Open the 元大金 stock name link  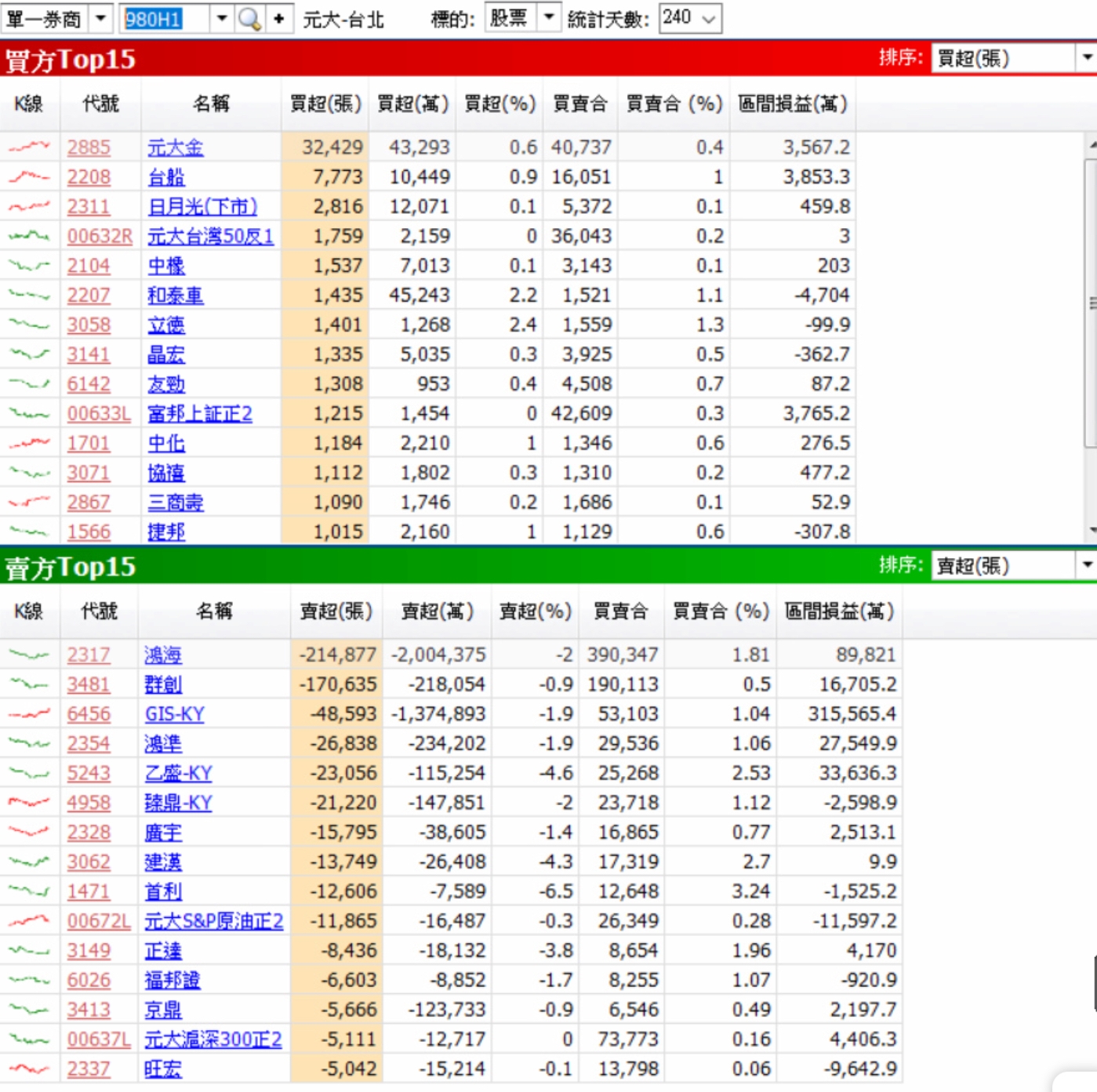point(175,147)
